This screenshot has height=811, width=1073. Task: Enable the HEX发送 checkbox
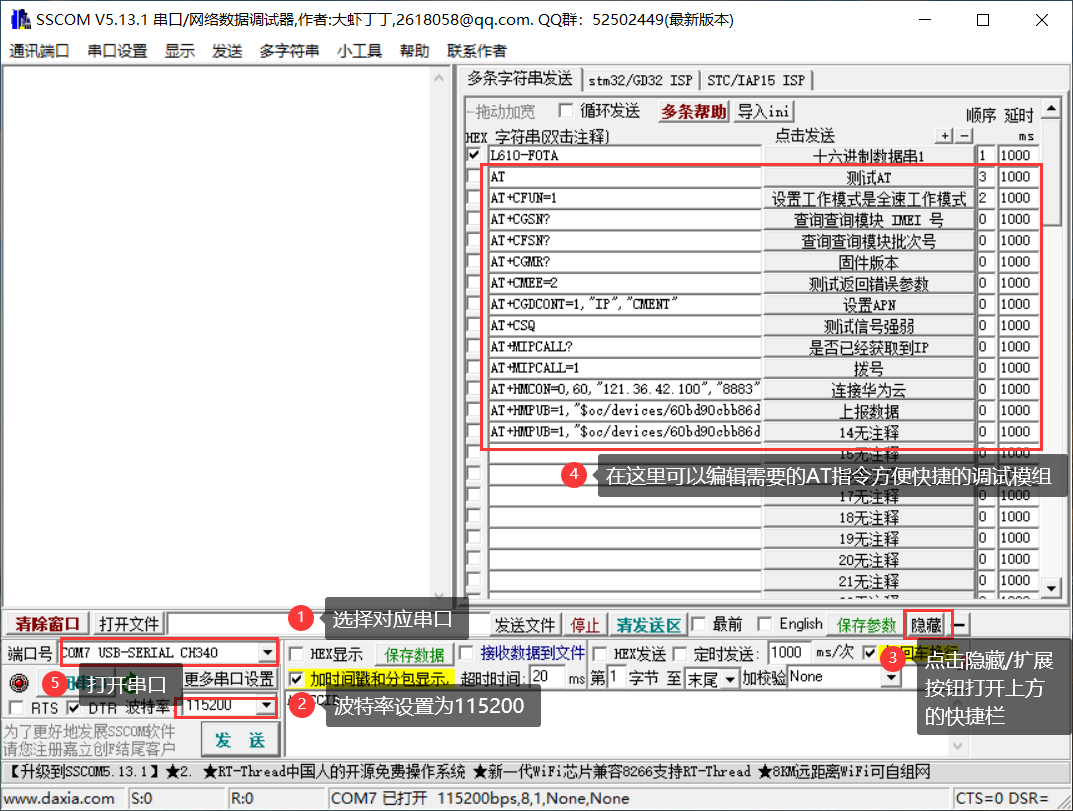[599, 654]
